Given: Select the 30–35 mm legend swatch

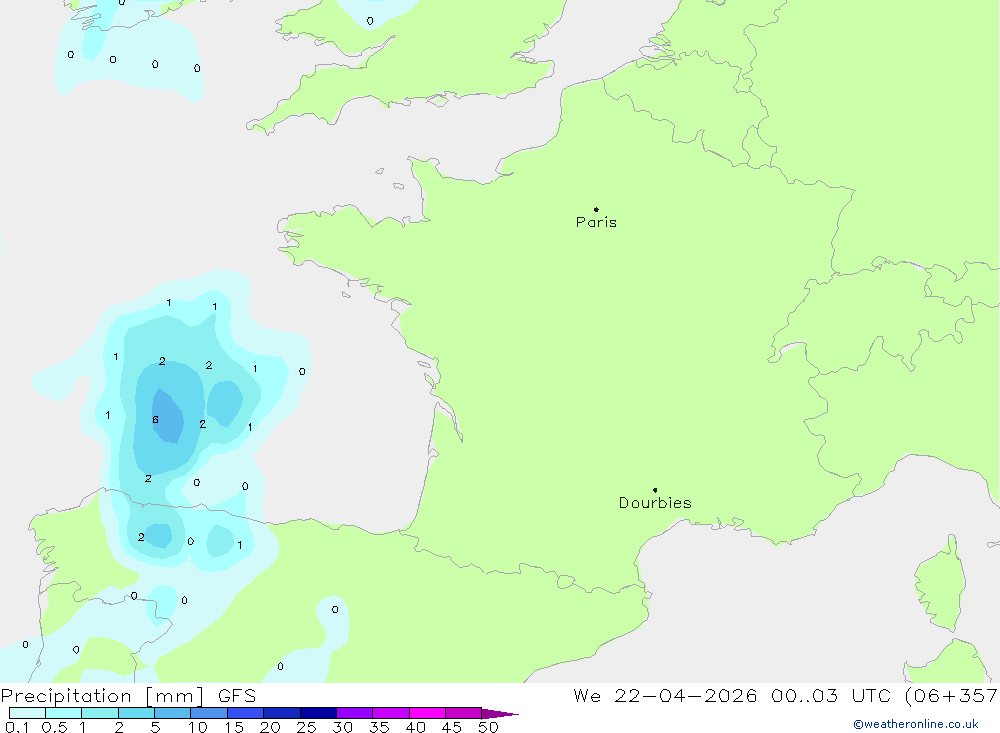Looking at the screenshot, I should [354, 713].
